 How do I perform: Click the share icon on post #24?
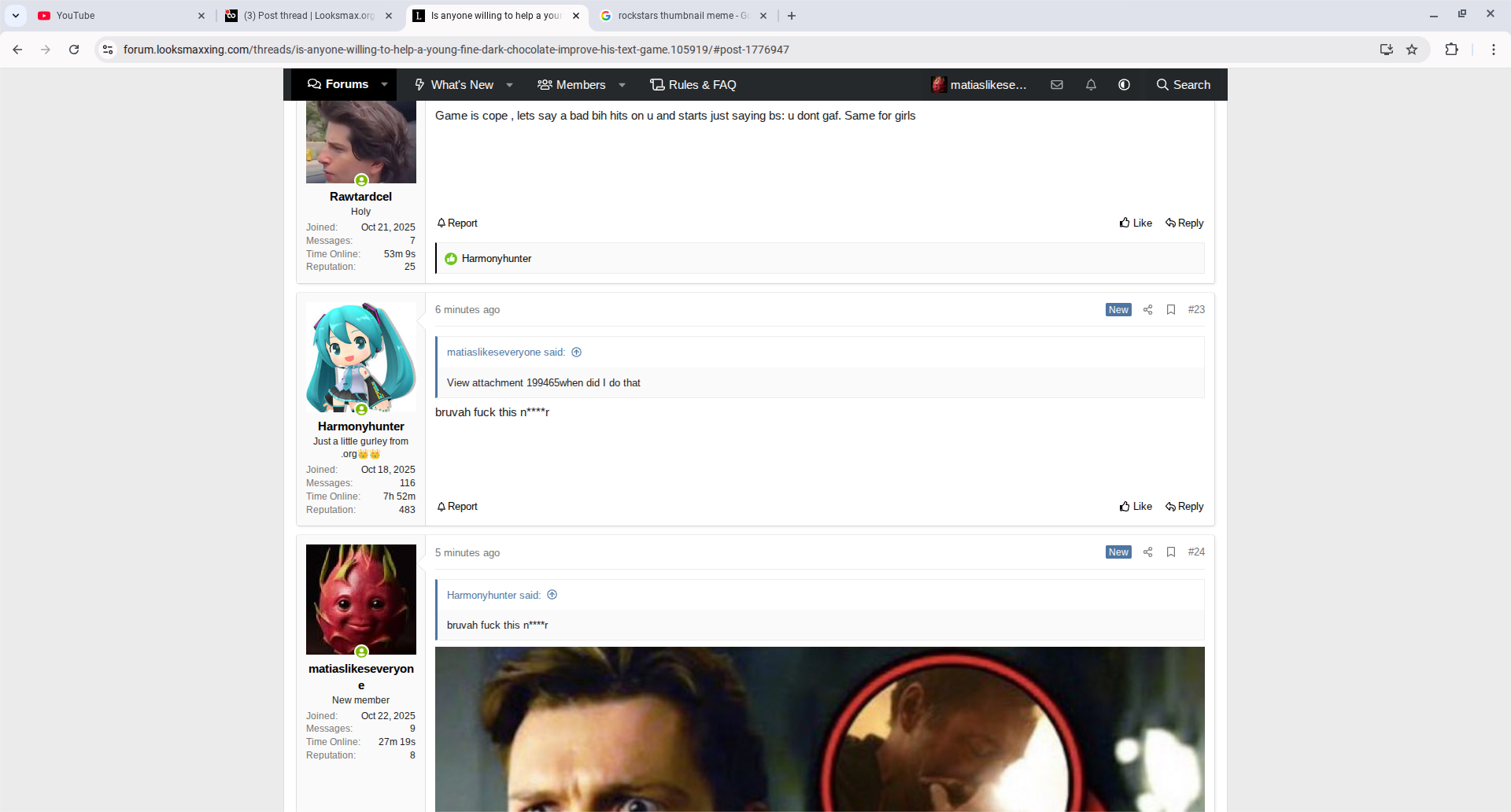[x=1147, y=552]
